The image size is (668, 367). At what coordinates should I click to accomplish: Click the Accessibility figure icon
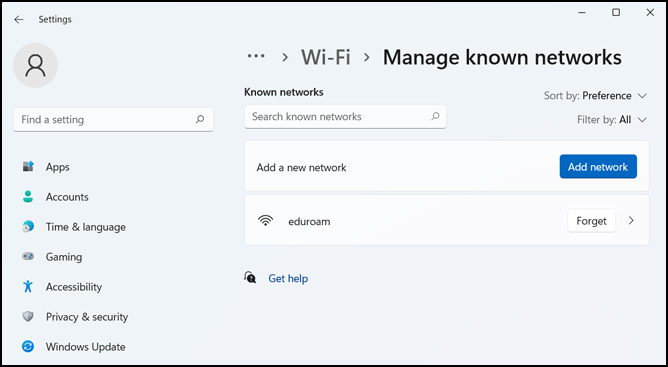28,286
